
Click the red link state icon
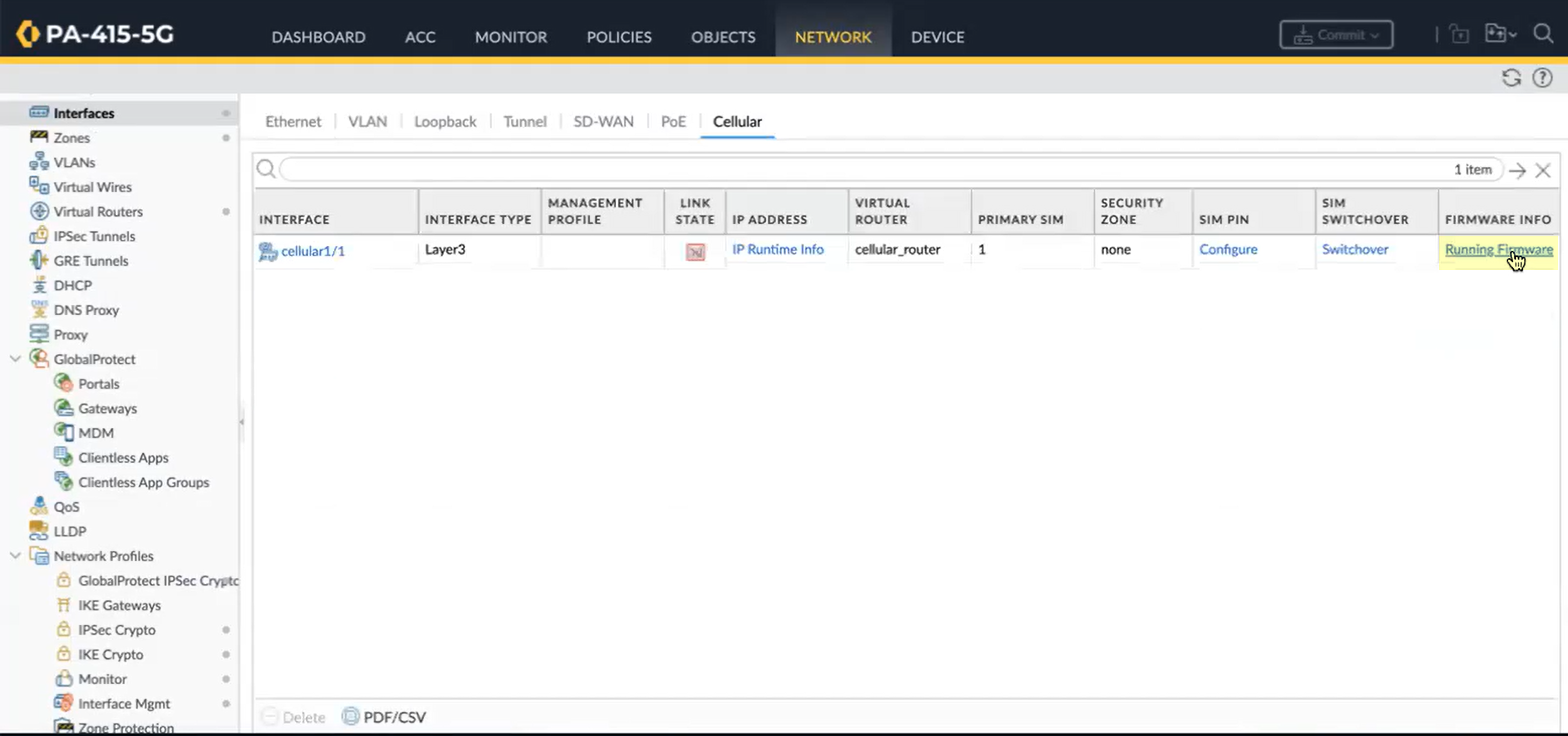click(x=695, y=251)
